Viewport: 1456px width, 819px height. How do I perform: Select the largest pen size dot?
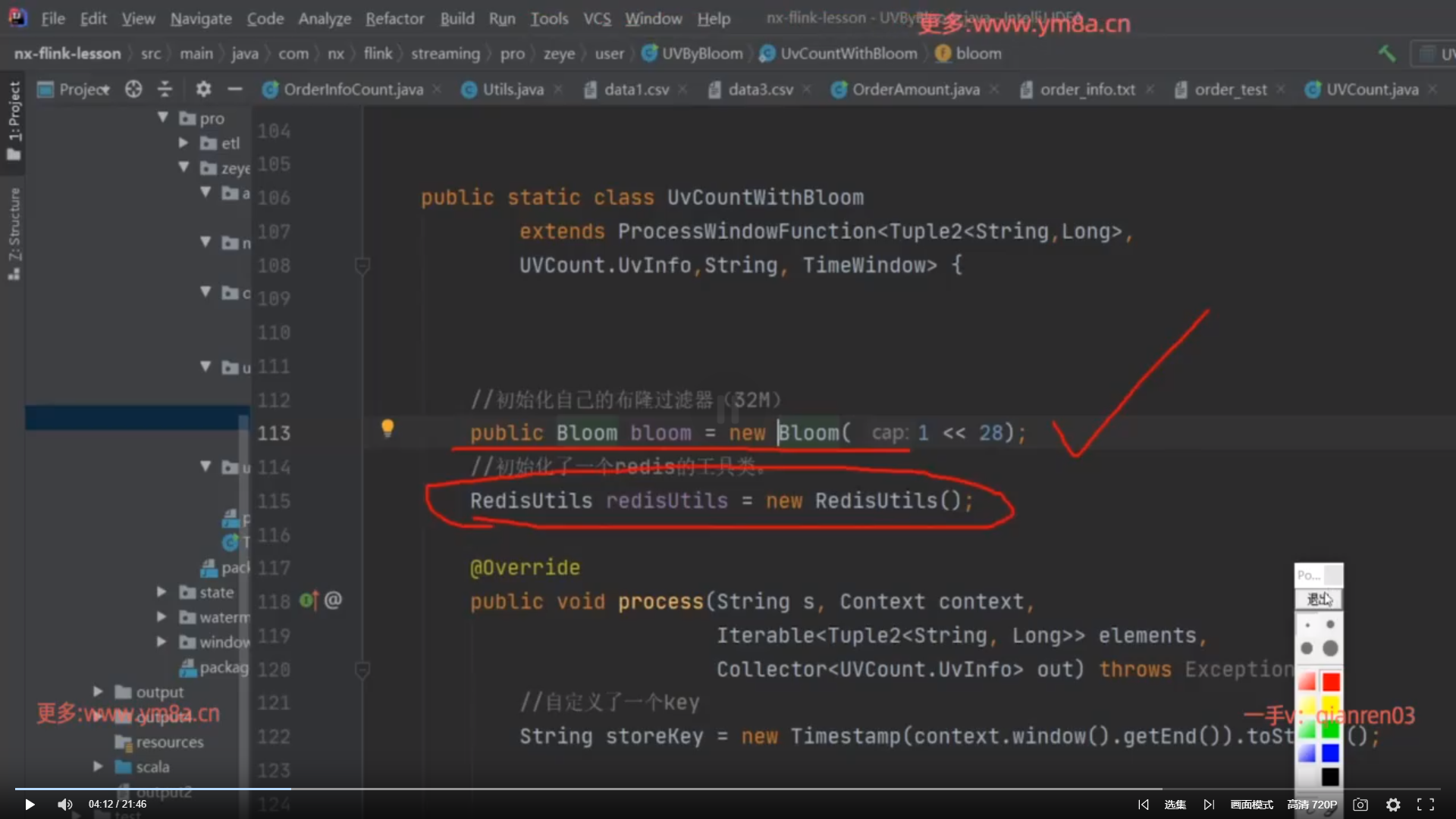click(1330, 648)
